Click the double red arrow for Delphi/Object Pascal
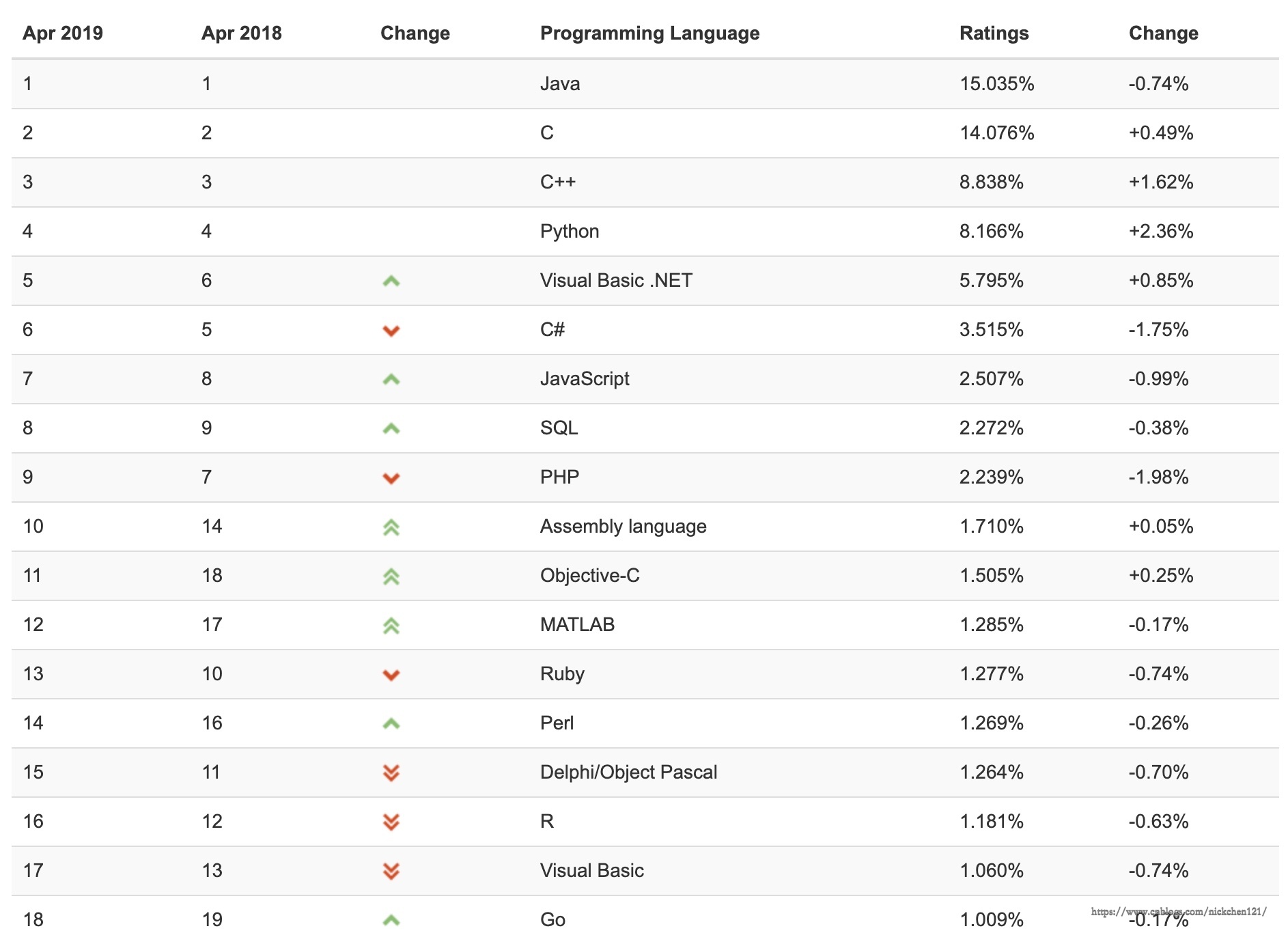This screenshot has height=933, width=1288. [391, 772]
